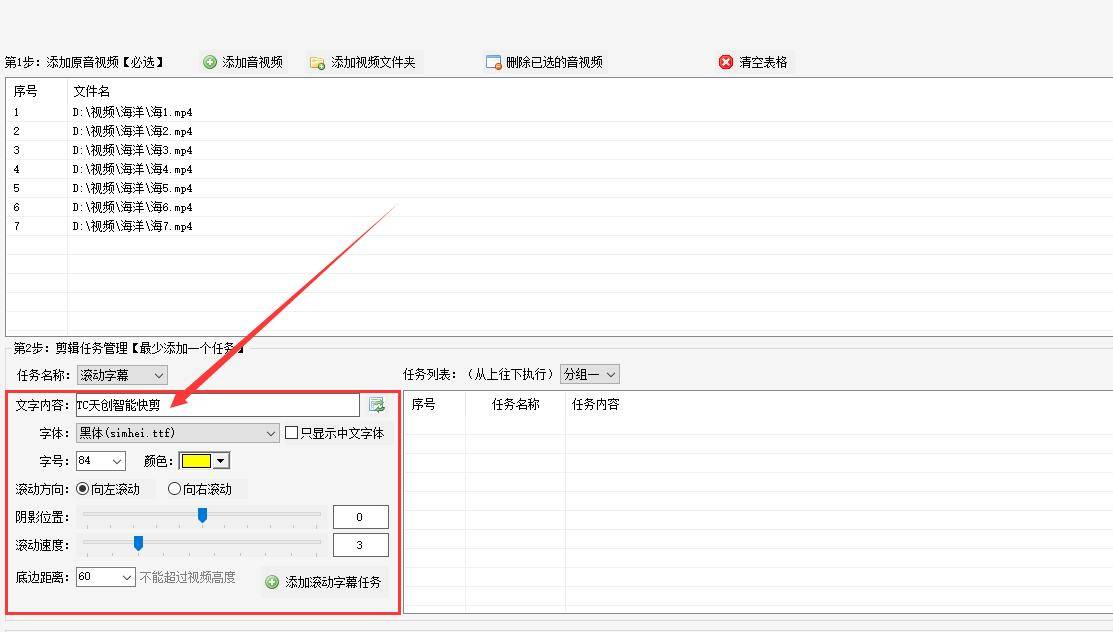This screenshot has width=1113, height=632.
Task: Click the 文件名 column header
Action: click(92, 92)
